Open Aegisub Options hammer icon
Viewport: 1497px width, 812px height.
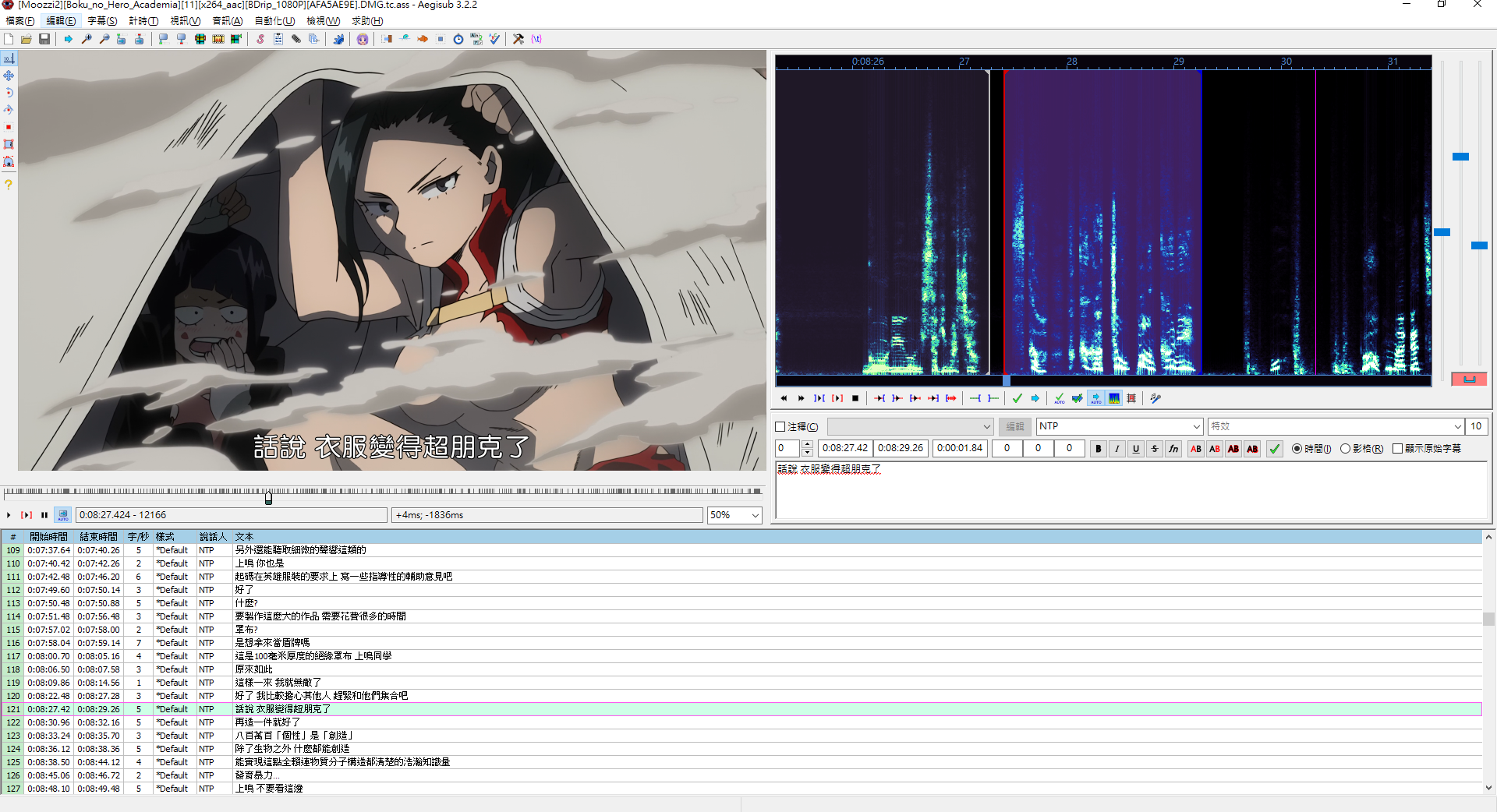pyautogui.click(x=518, y=39)
